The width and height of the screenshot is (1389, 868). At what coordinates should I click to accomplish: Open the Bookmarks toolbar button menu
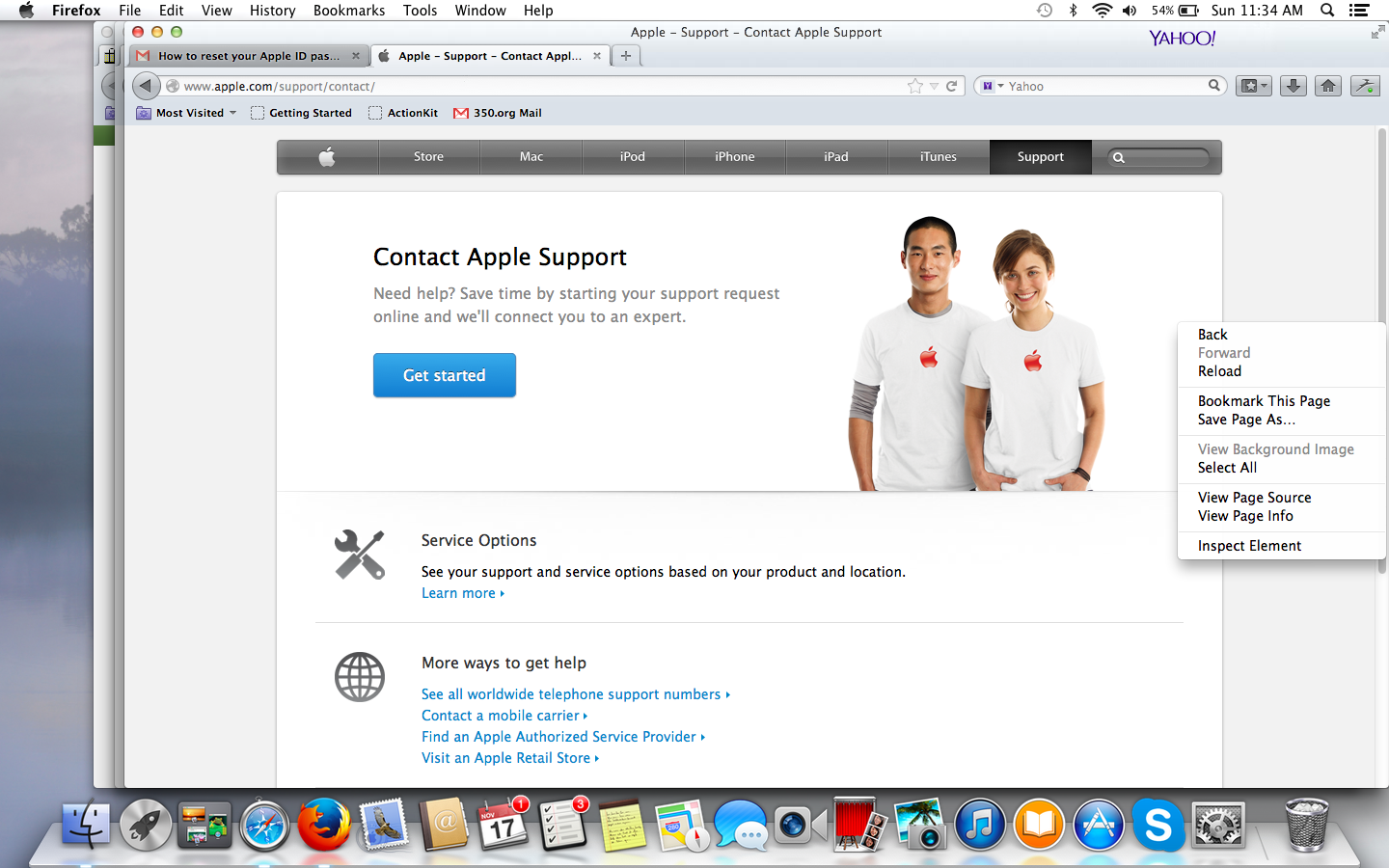[1254, 86]
